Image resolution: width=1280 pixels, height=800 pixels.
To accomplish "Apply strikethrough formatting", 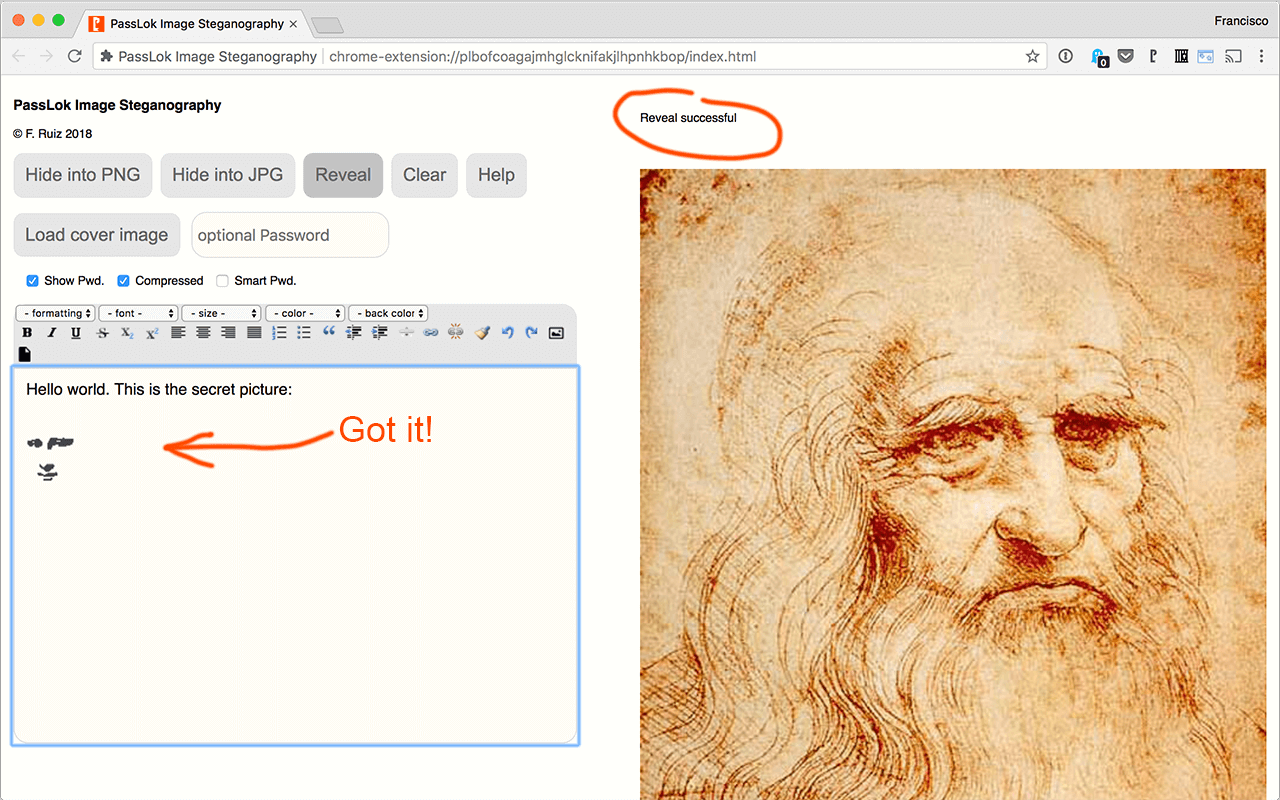I will click(102, 333).
